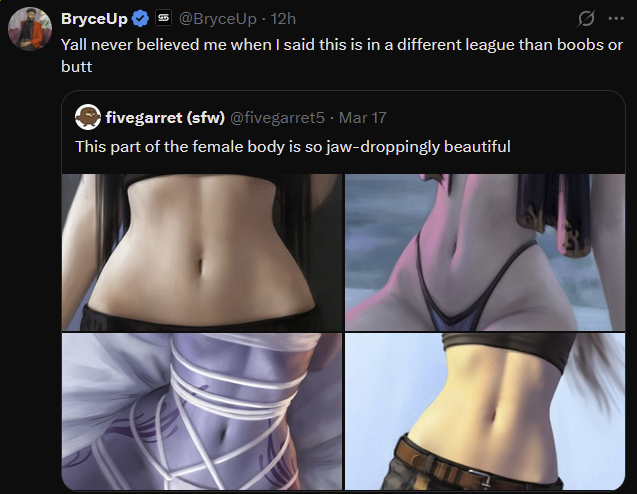Click the 12h timestamp of the tweet
This screenshot has width=637, height=494.
coord(283,19)
